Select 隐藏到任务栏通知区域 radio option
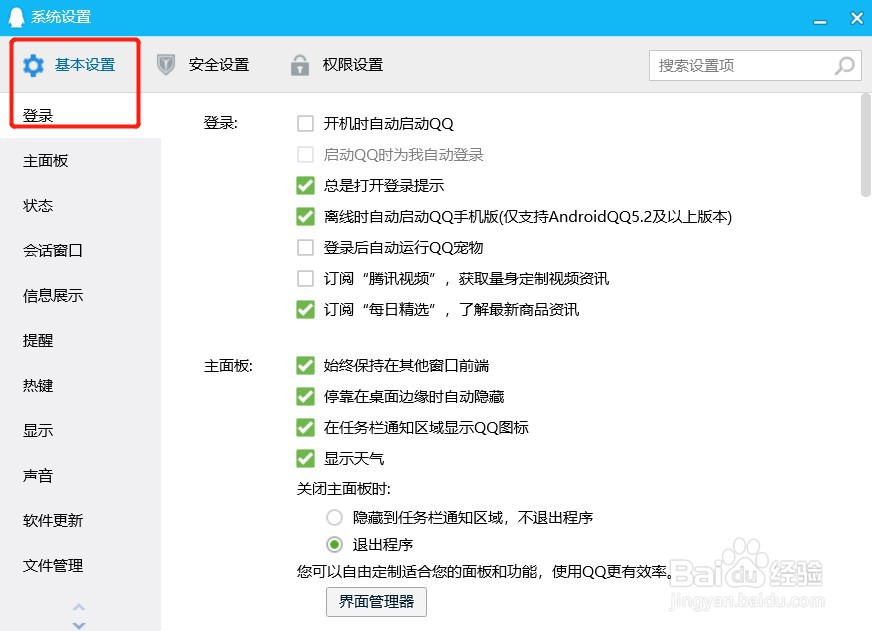The height and width of the screenshot is (631, 872). (334, 518)
